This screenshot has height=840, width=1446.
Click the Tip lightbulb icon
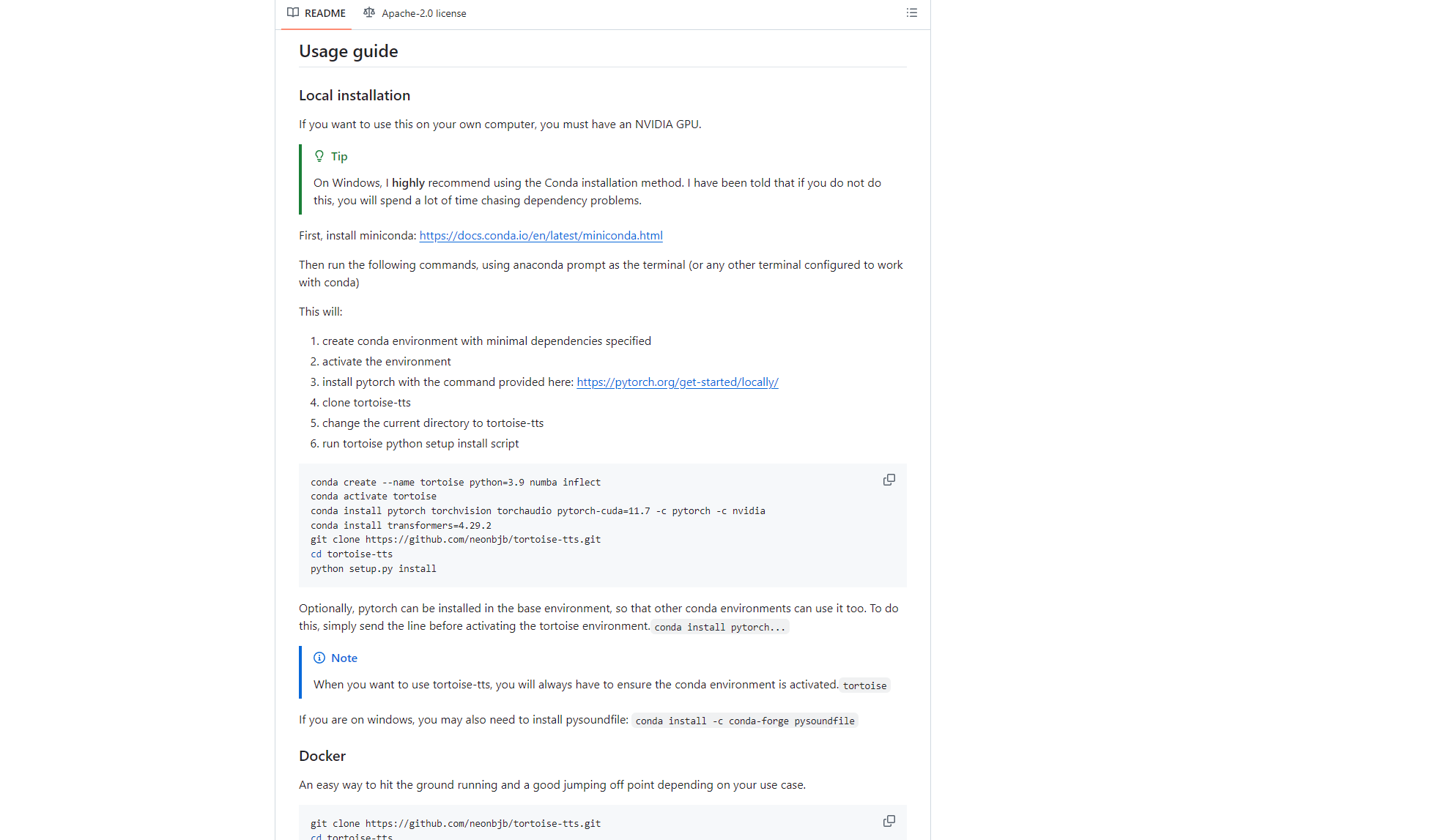click(x=319, y=156)
